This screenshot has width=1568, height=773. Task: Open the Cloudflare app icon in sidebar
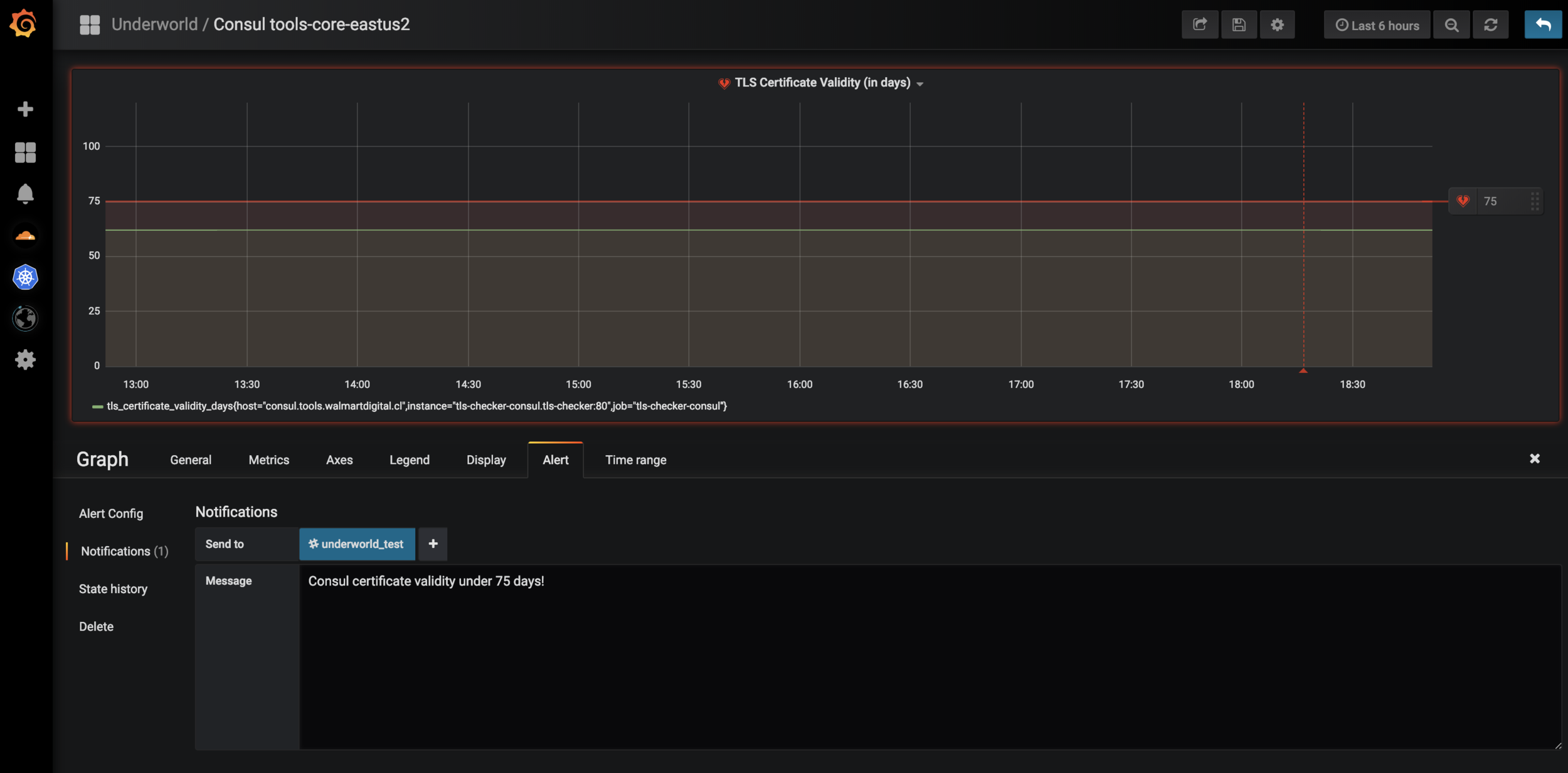tap(25, 236)
